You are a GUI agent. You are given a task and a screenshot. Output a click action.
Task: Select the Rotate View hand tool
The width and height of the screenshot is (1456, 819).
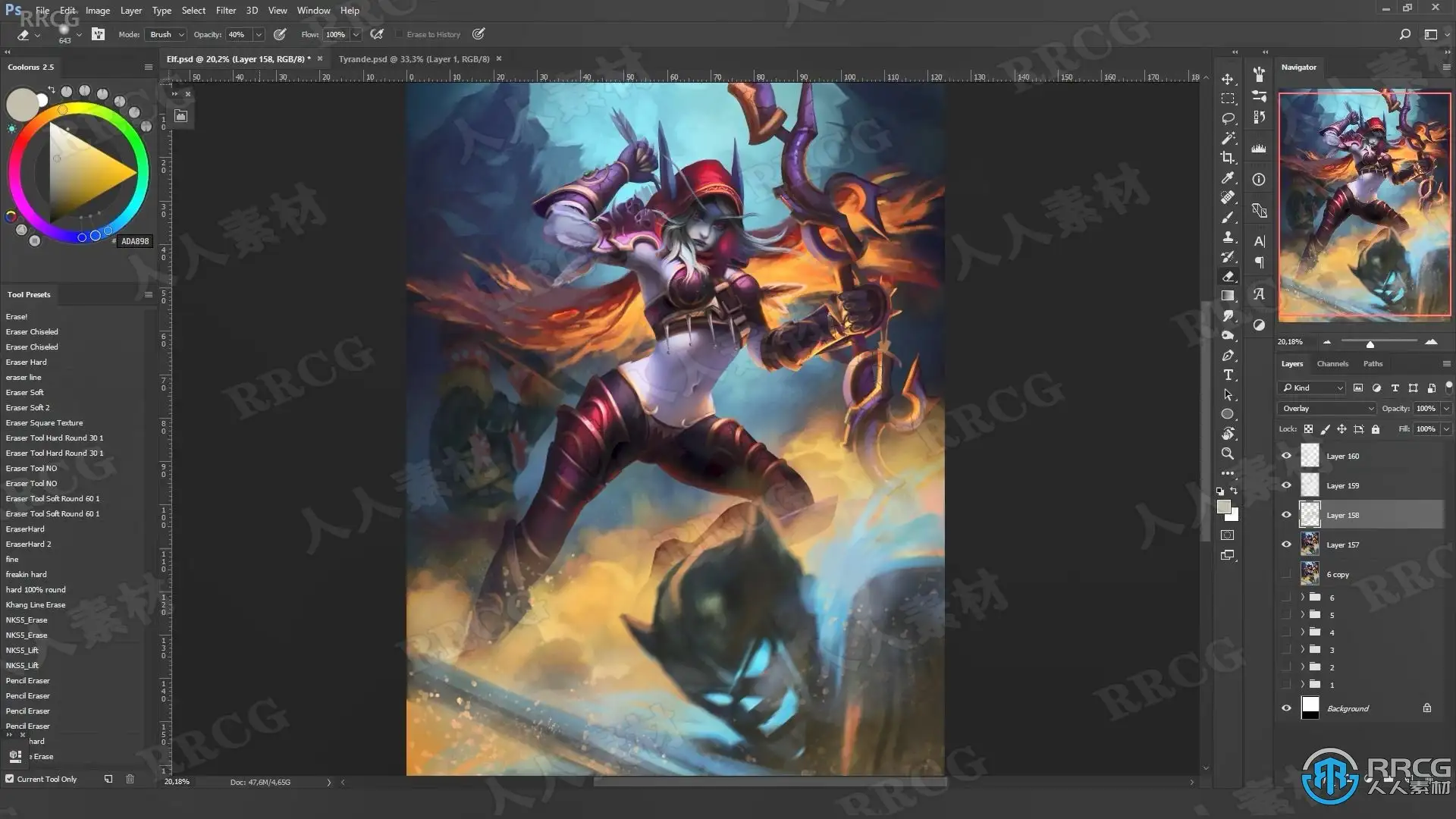(1228, 434)
